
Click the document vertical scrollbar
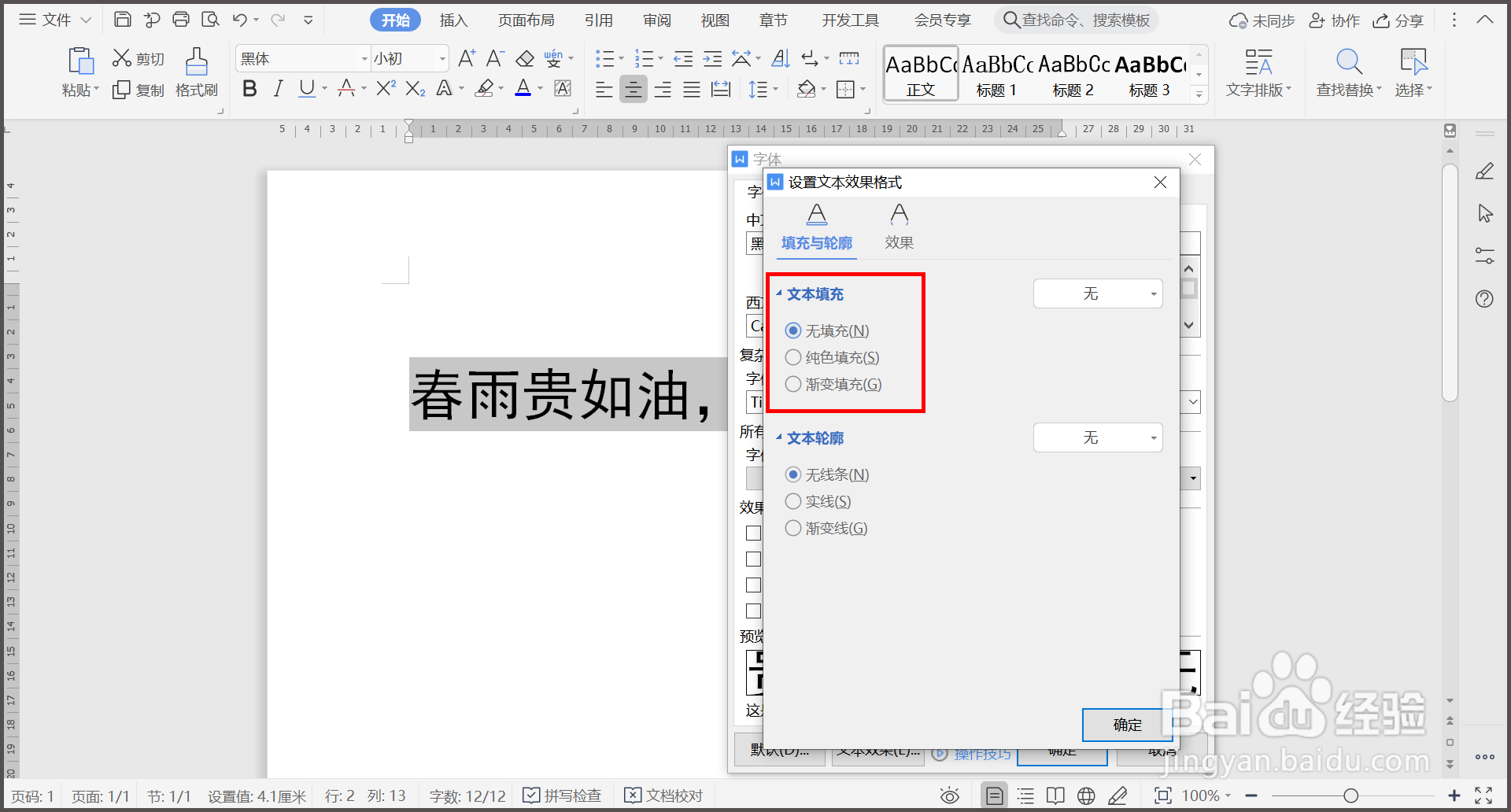1450,282
